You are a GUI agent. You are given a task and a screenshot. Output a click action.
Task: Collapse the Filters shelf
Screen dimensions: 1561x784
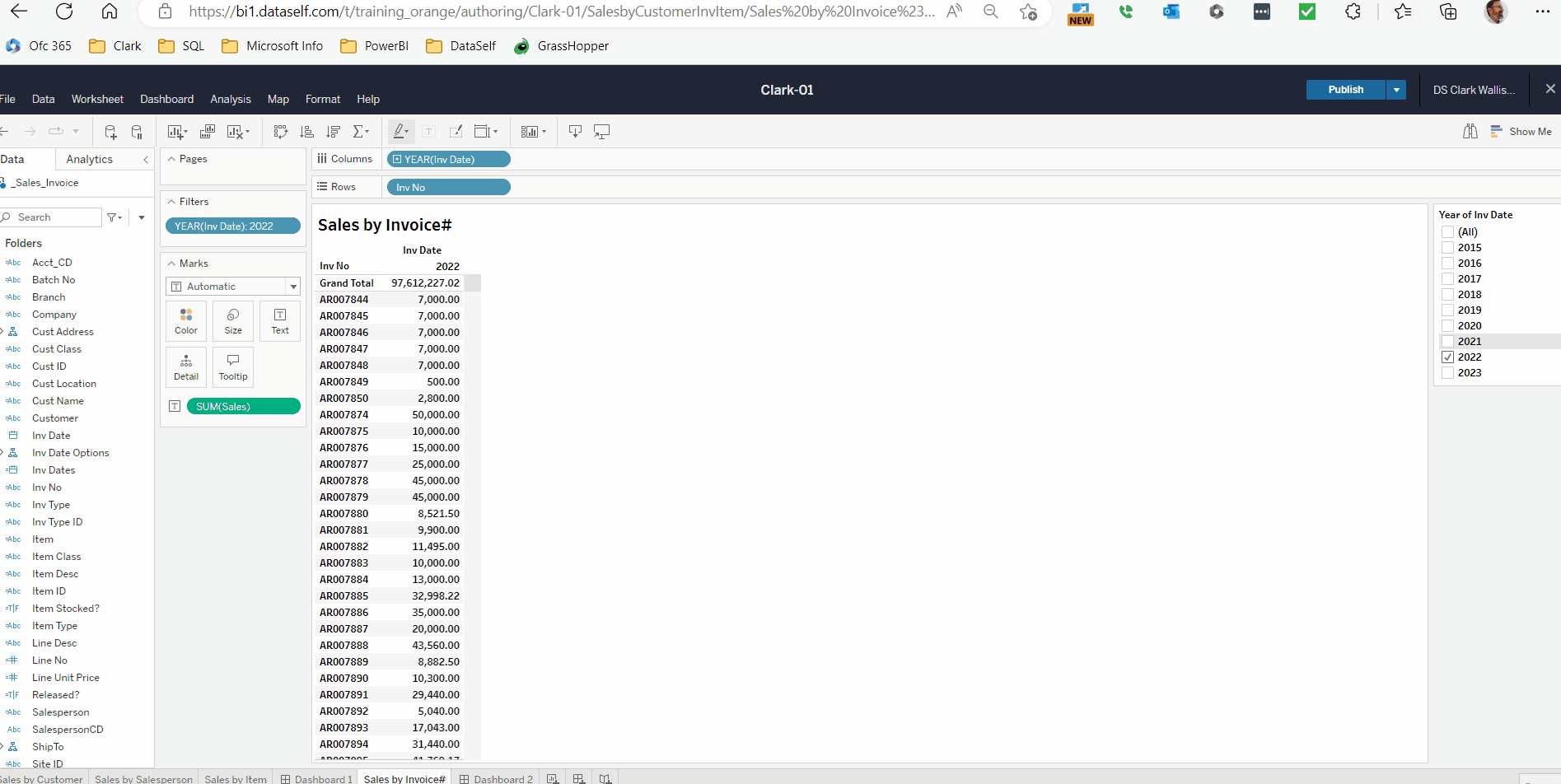click(171, 202)
